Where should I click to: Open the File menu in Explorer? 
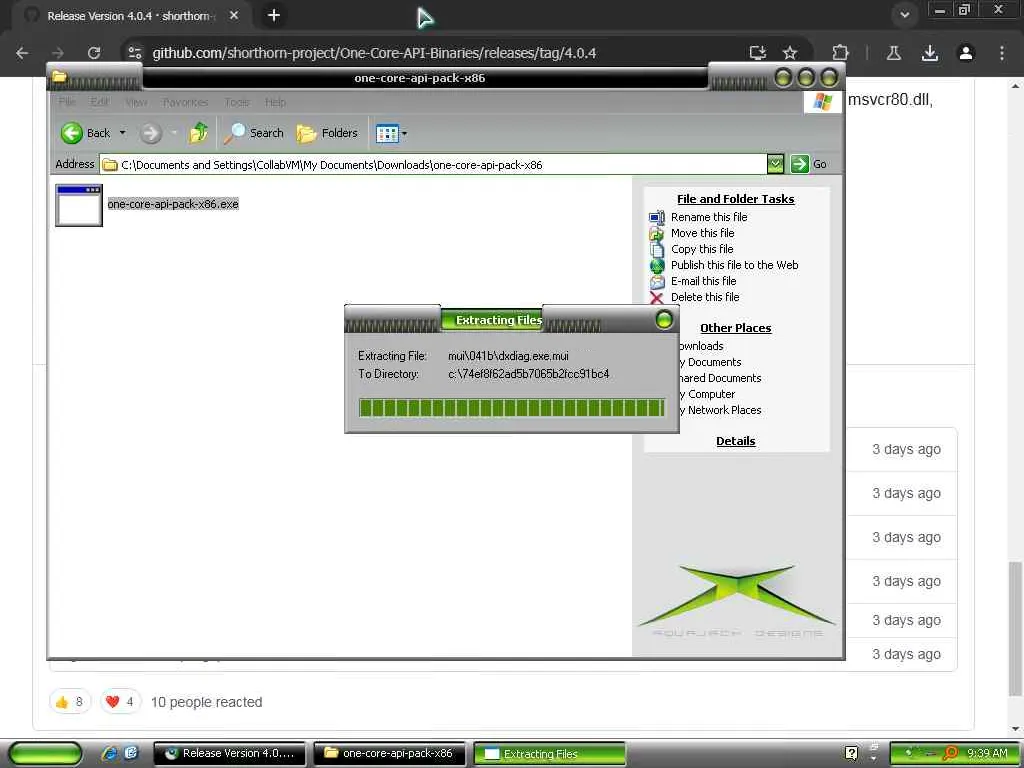coord(67,102)
